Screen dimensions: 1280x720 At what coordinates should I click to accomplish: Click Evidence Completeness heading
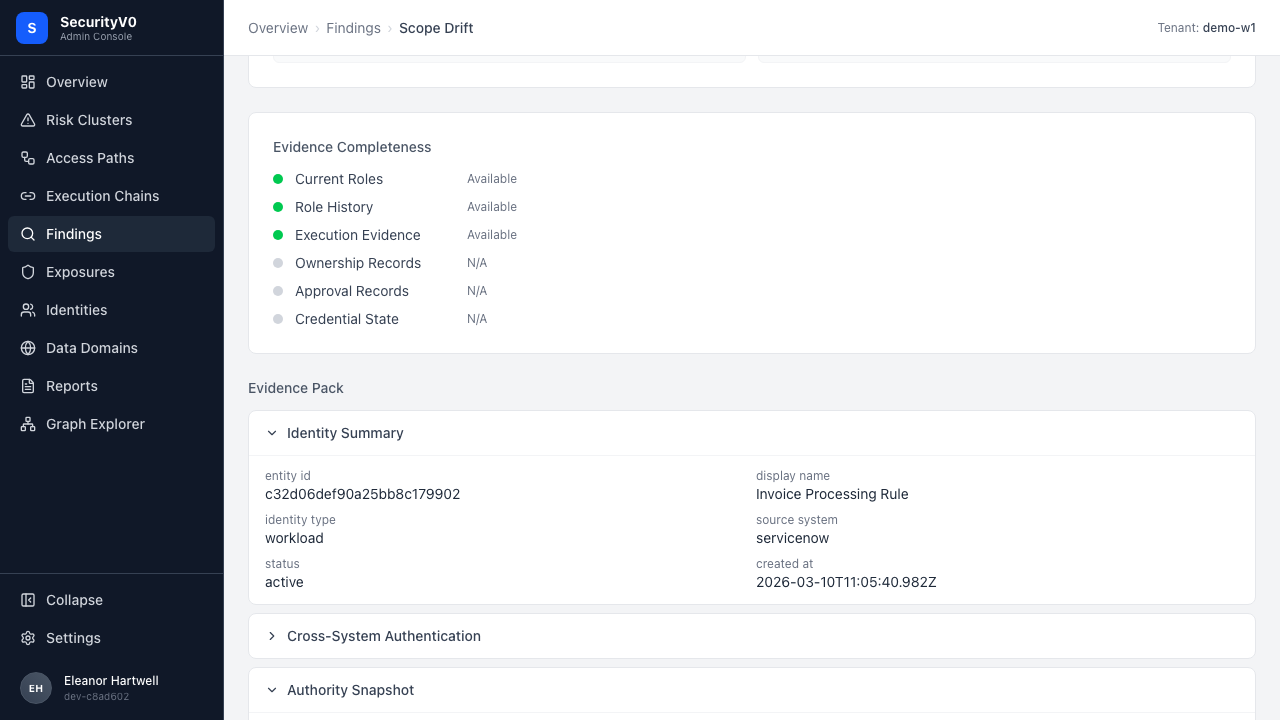[x=352, y=147]
